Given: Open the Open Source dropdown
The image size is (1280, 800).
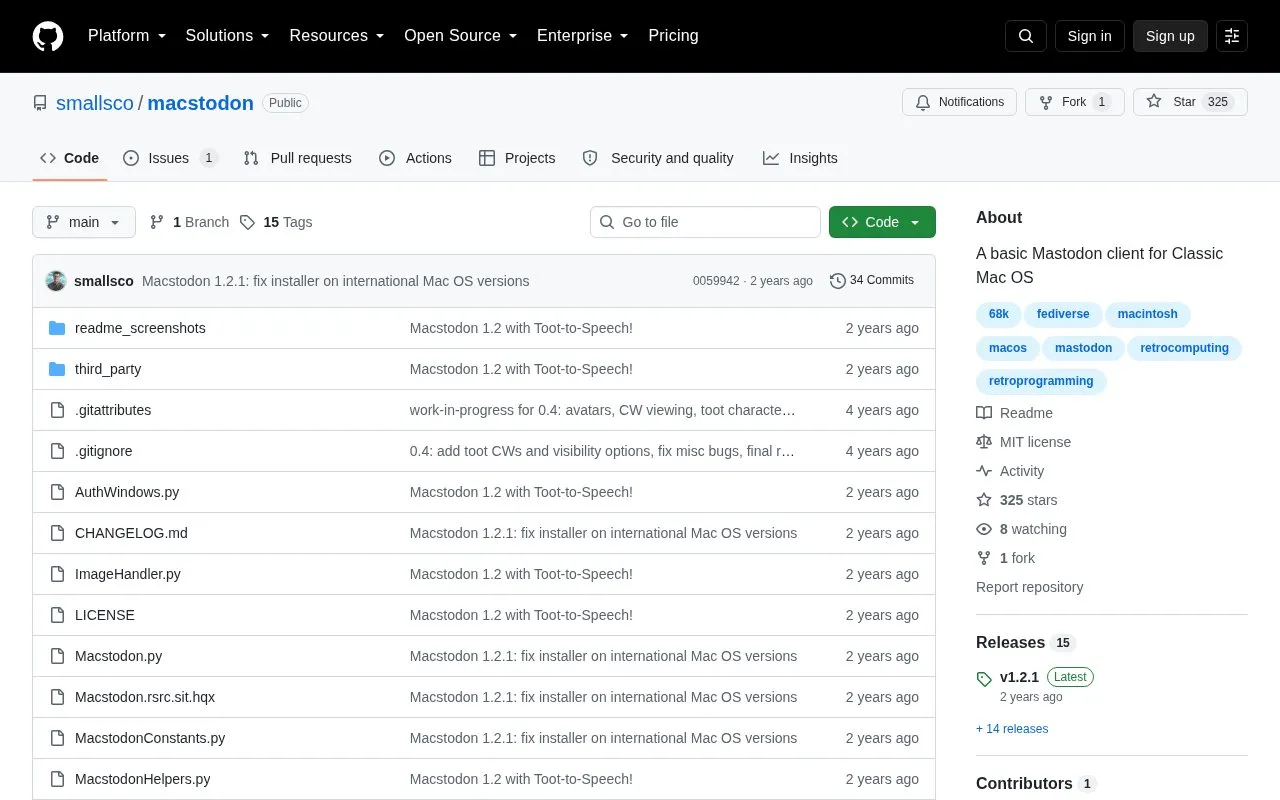Looking at the screenshot, I should click(x=460, y=36).
